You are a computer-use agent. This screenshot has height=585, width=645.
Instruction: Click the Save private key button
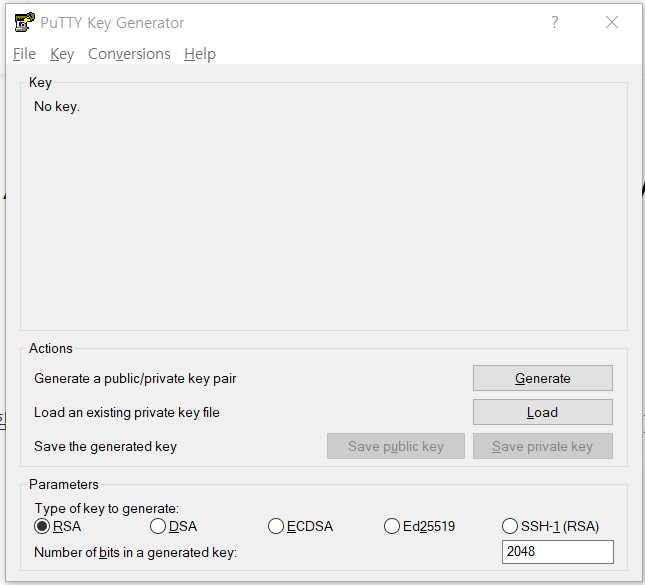click(x=543, y=446)
